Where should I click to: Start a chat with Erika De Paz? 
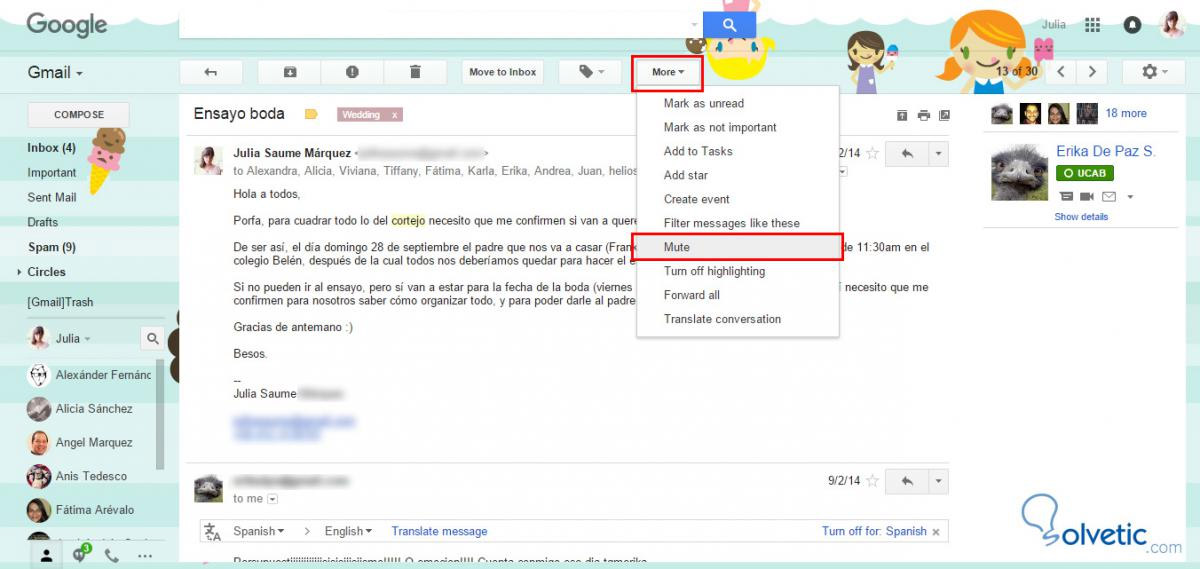(1066, 197)
